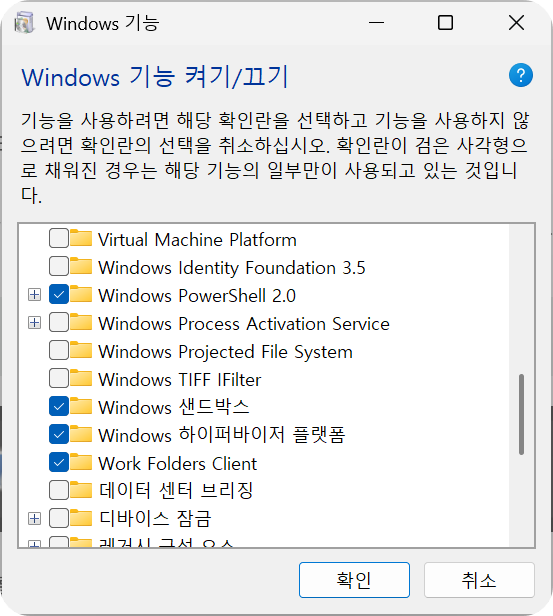
Task: Check the 데이터 센터 브리징 checkbox
Action: point(59,490)
